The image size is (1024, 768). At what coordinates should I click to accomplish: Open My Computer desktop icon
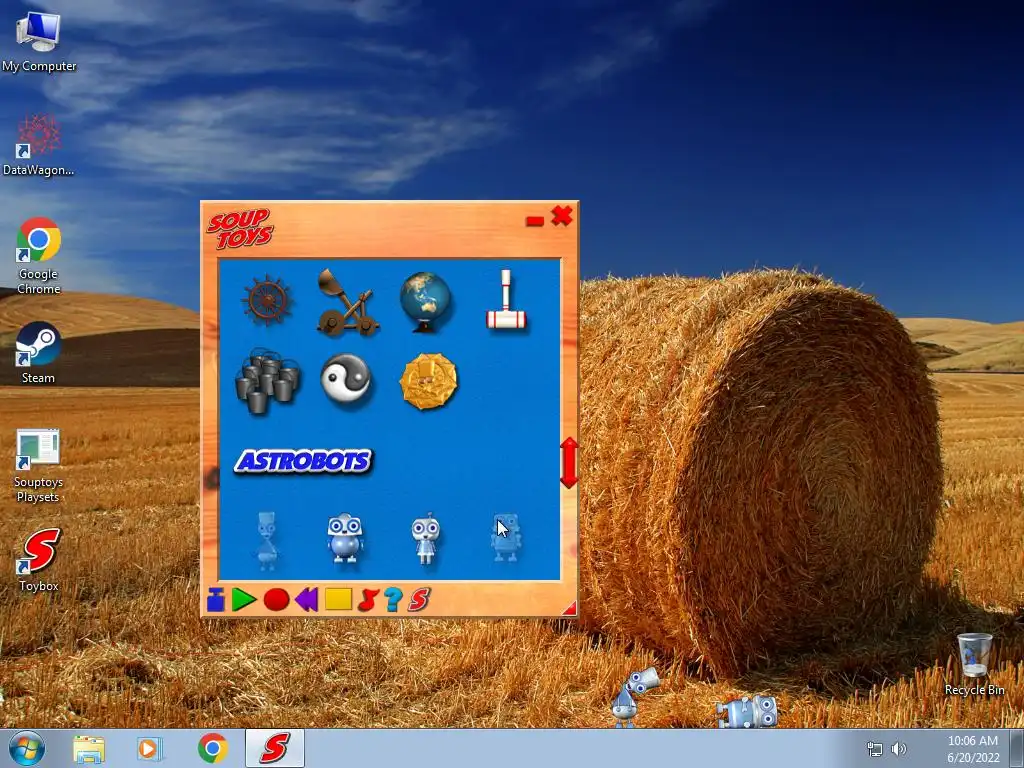(39, 41)
